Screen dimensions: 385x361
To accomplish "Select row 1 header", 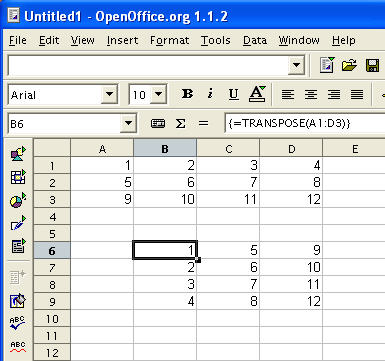I will [52, 166].
